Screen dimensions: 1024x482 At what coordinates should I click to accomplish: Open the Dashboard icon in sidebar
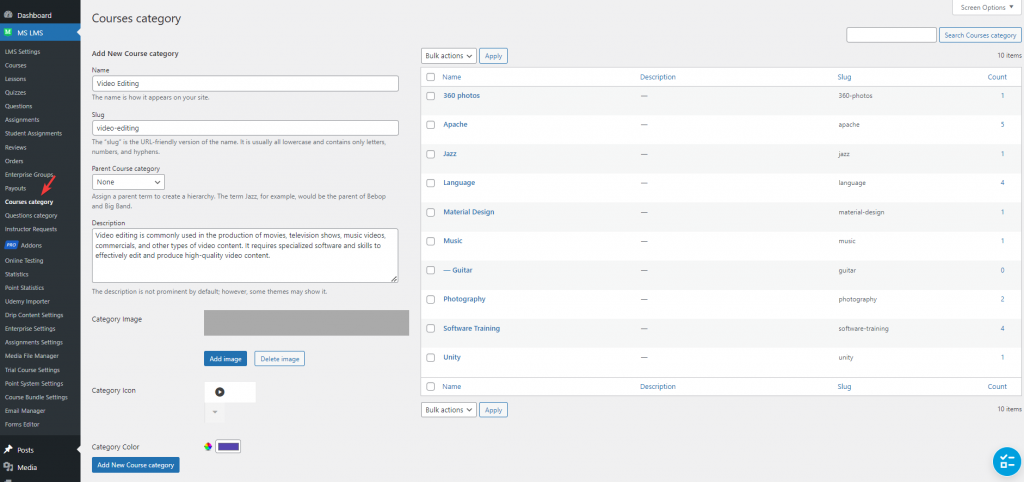click(x=8, y=15)
